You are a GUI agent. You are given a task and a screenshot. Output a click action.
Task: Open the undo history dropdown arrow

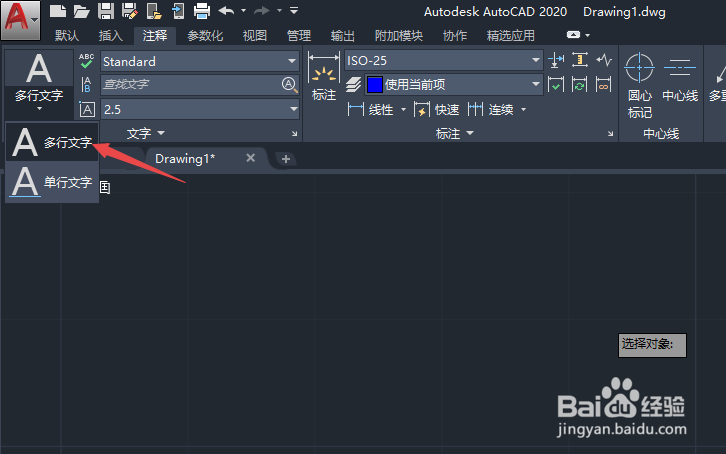pos(244,10)
